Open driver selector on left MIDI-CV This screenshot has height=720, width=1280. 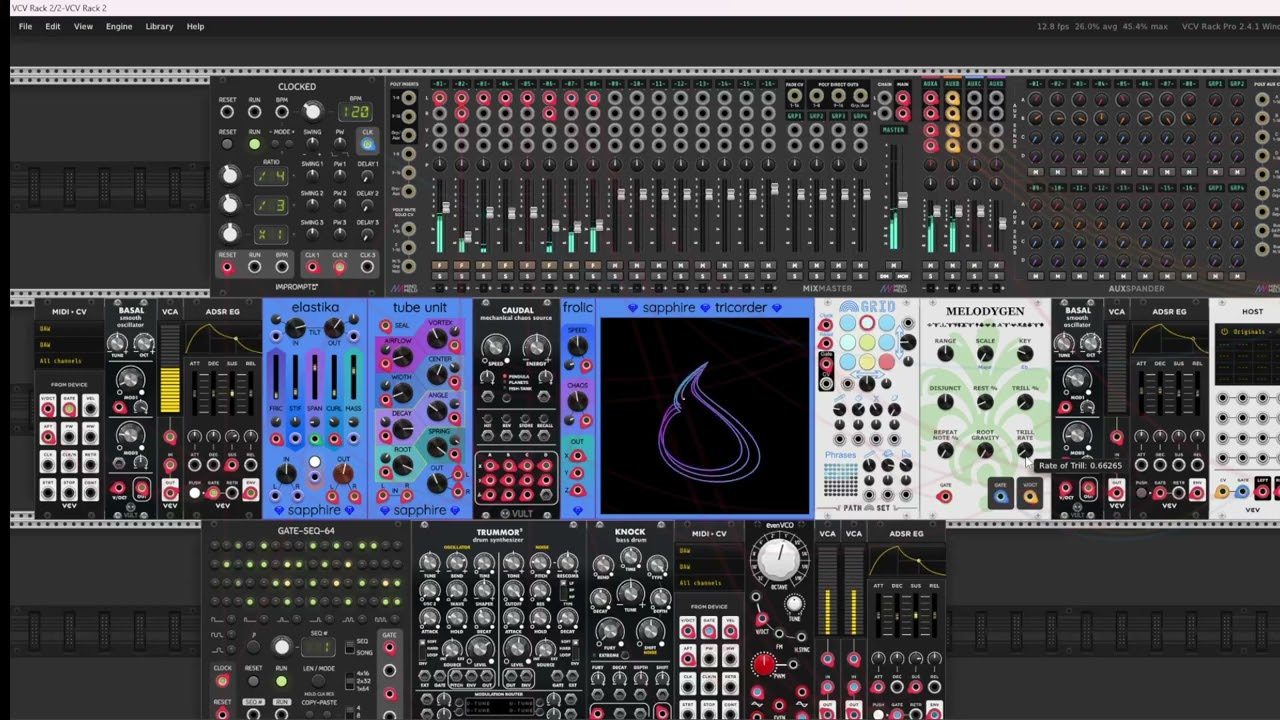69,328
